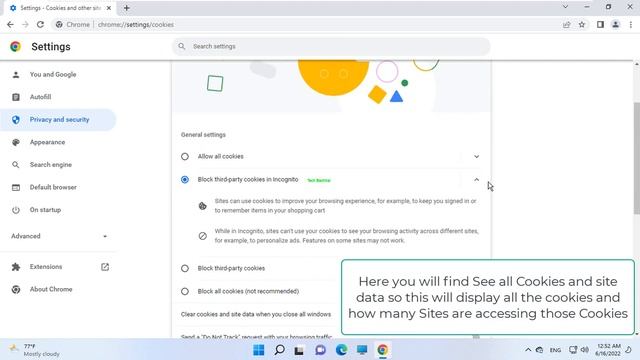
Task: Expand the Advanced section
Action: [58, 236]
